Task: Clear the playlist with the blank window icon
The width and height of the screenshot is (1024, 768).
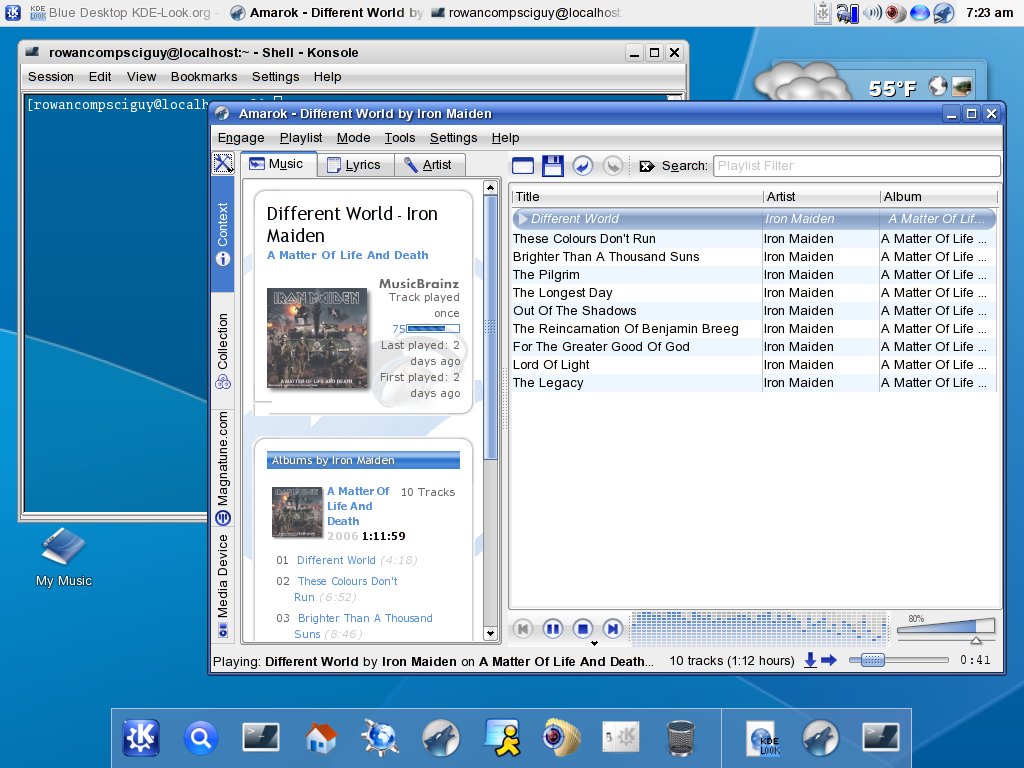Action: [522, 166]
